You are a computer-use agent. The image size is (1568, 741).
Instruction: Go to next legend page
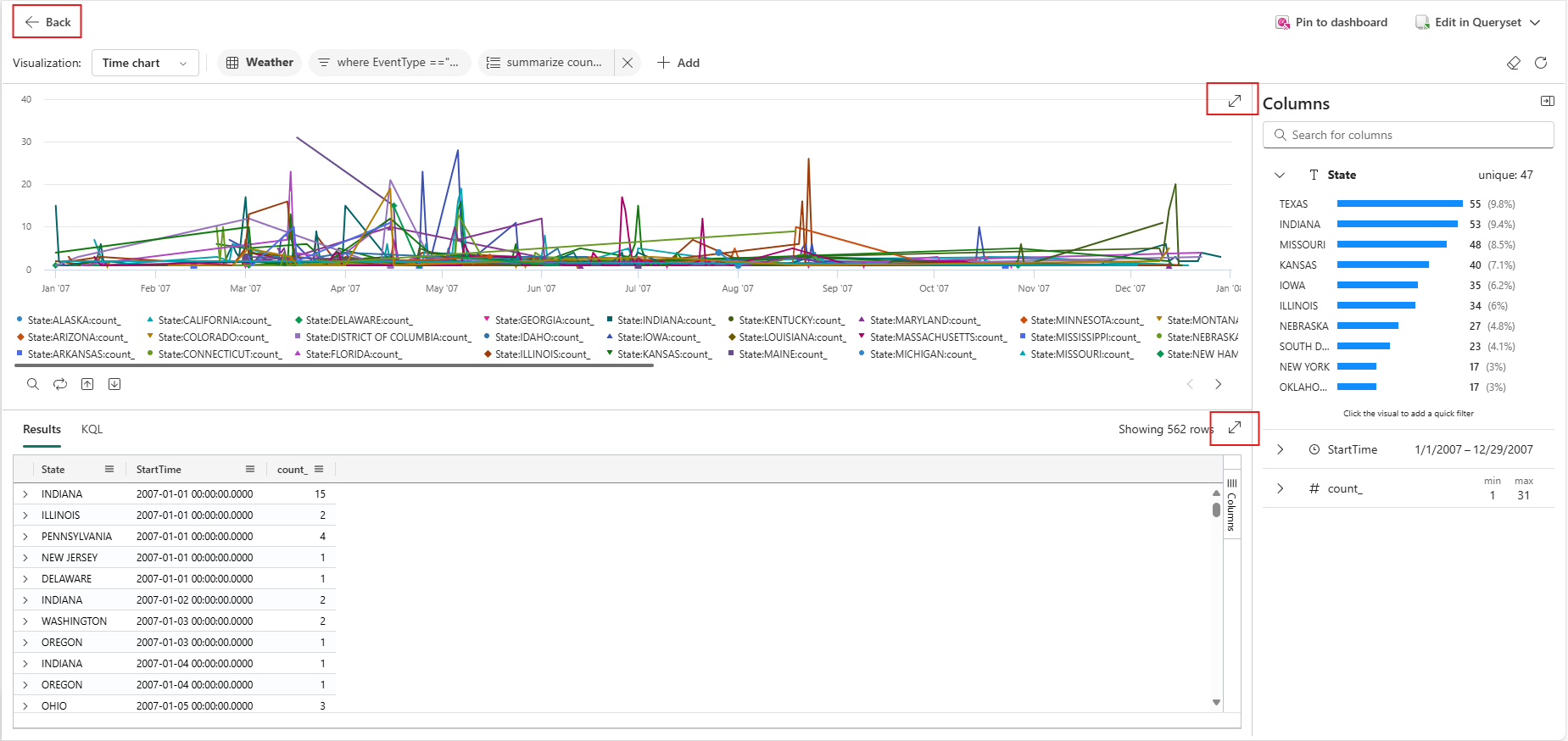1218,384
